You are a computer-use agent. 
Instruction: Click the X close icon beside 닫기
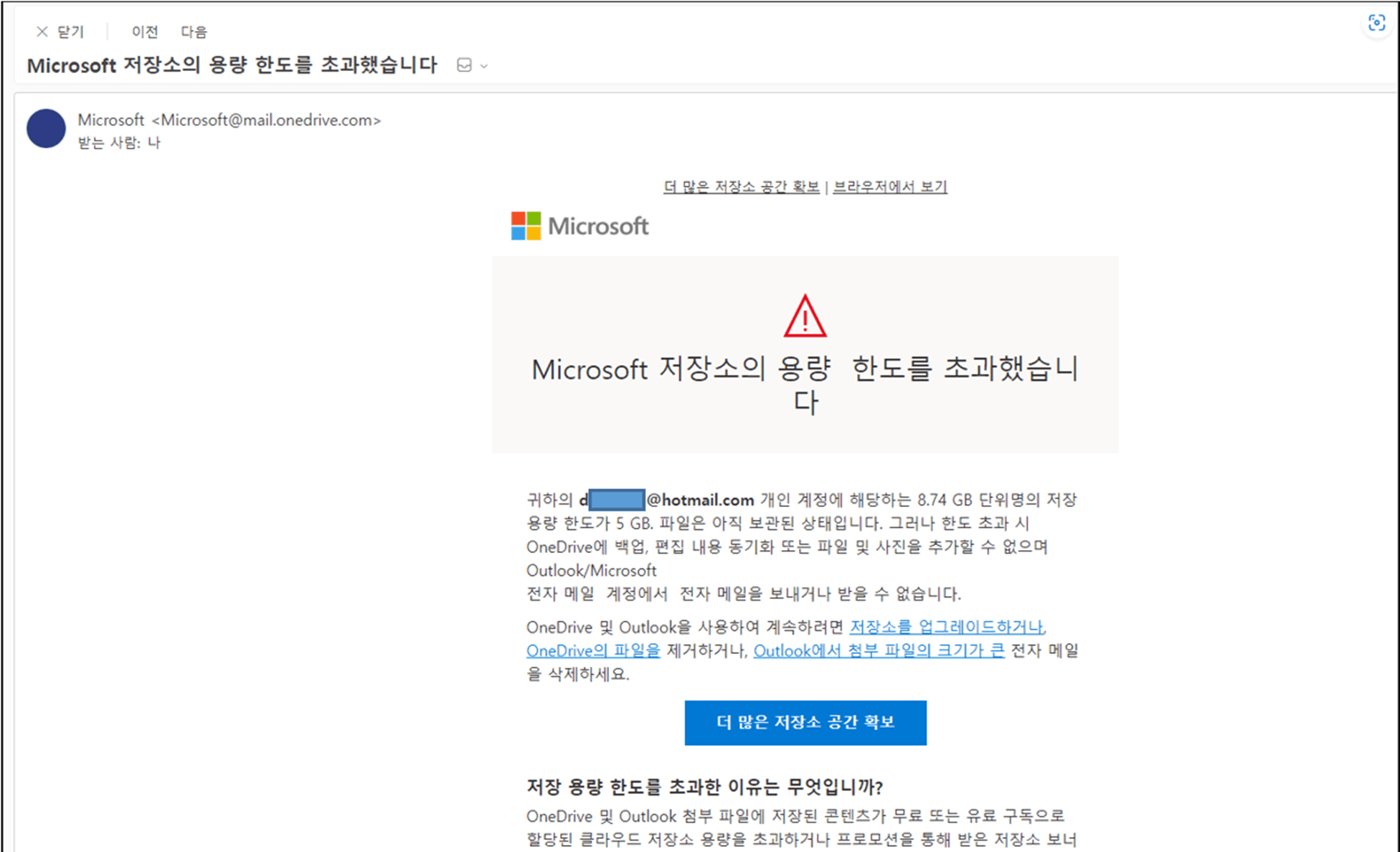pyautogui.click(x=42, y=32)
